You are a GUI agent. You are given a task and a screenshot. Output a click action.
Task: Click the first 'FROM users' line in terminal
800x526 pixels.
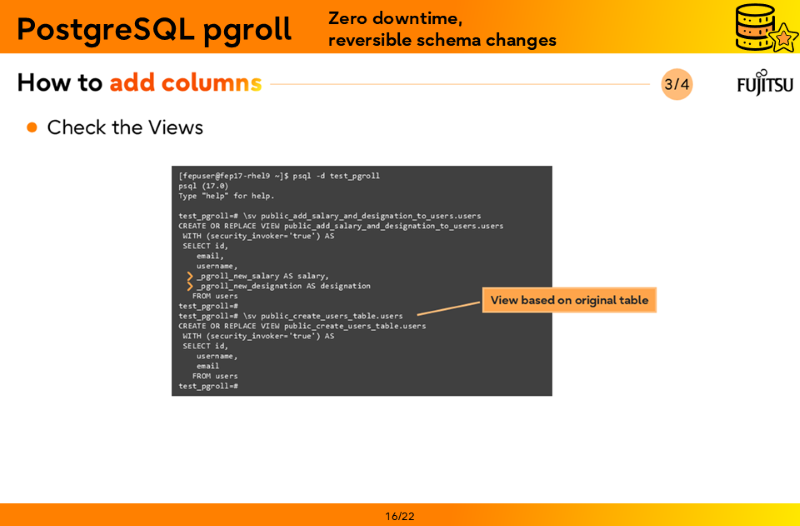pos(215,296)
